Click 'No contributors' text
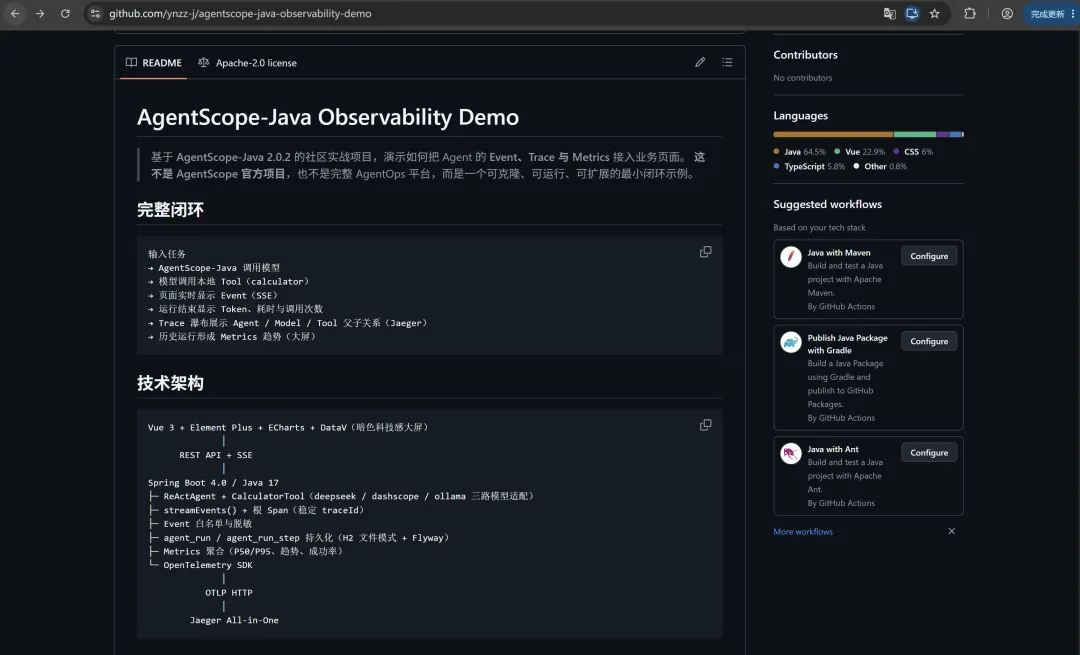 coord(802,78)
